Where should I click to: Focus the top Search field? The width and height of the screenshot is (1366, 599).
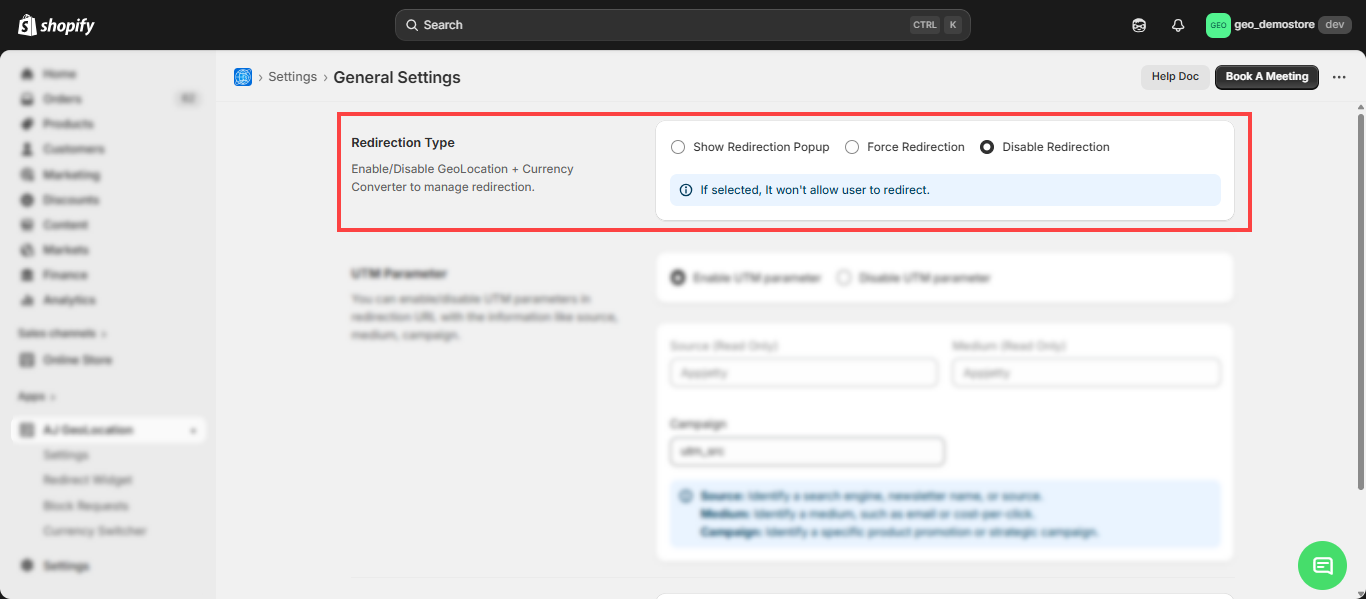(660, 25)
